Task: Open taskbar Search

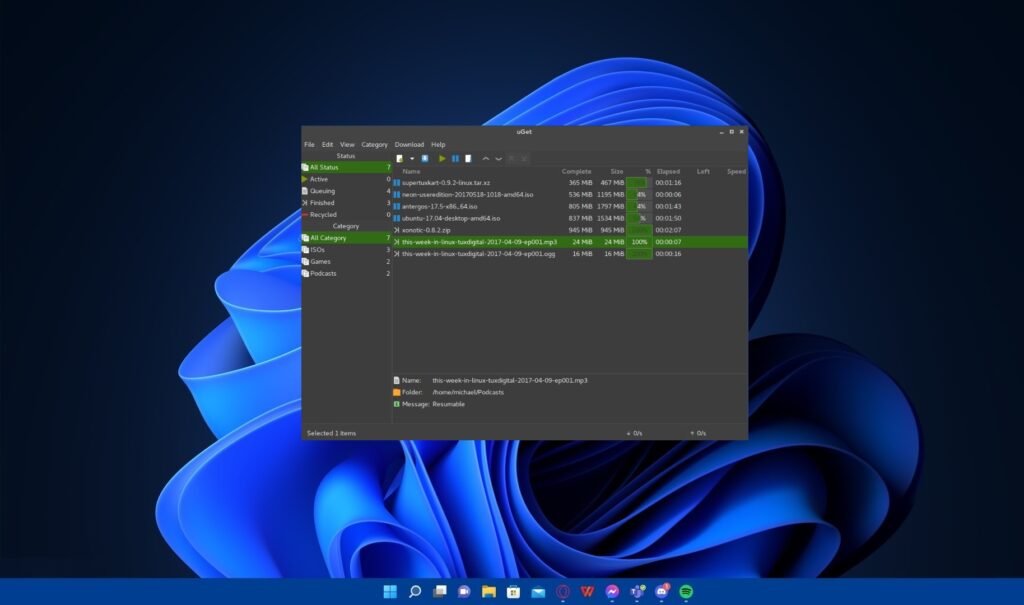Action: (415, 592)
